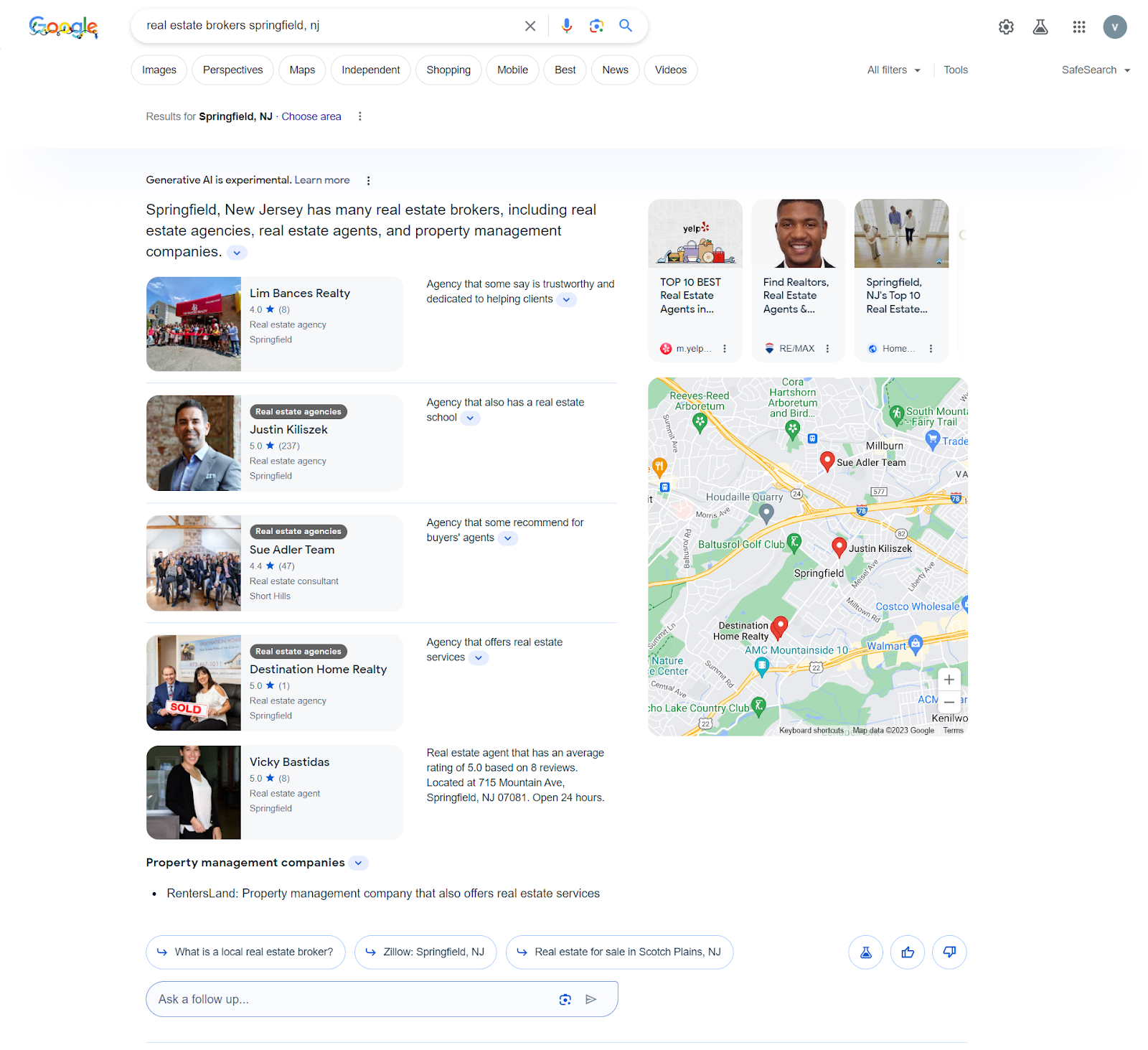
Task: Click the Learn more link
Action: point(322,180)
